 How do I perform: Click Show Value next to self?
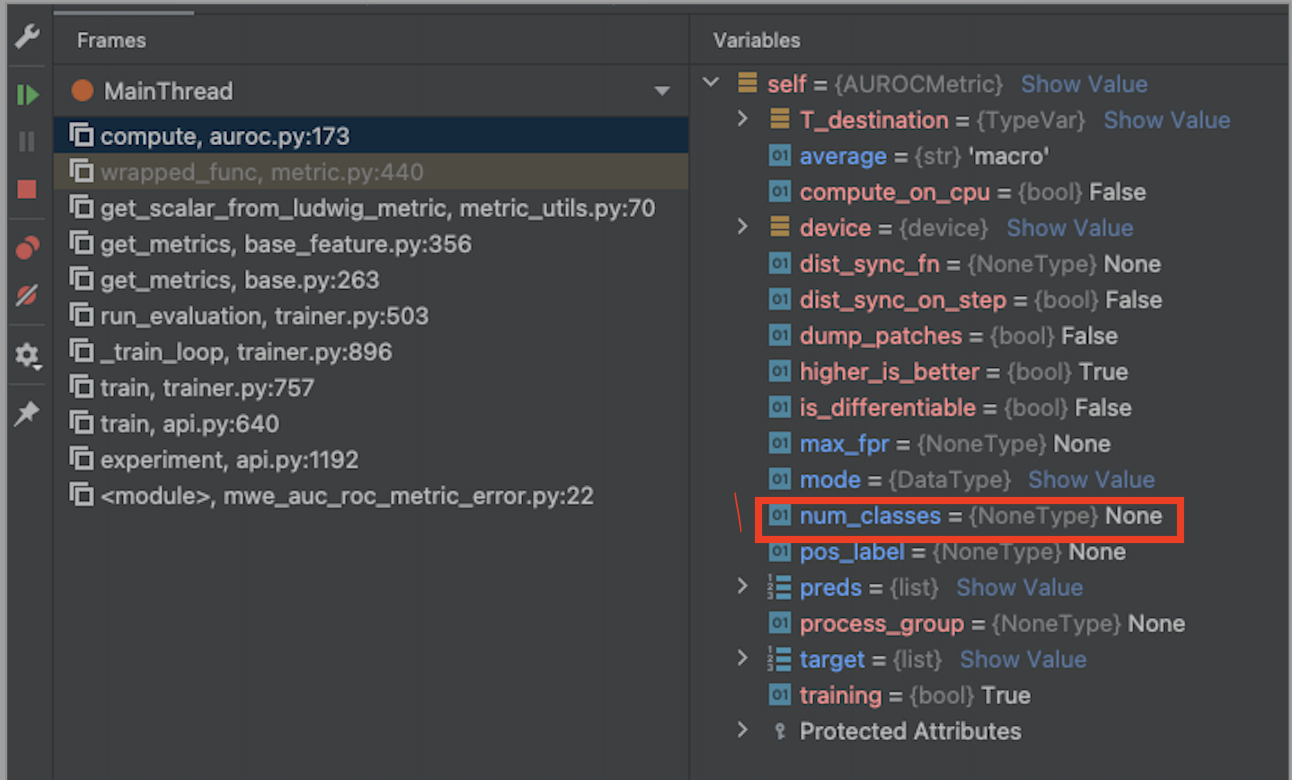1084,84
